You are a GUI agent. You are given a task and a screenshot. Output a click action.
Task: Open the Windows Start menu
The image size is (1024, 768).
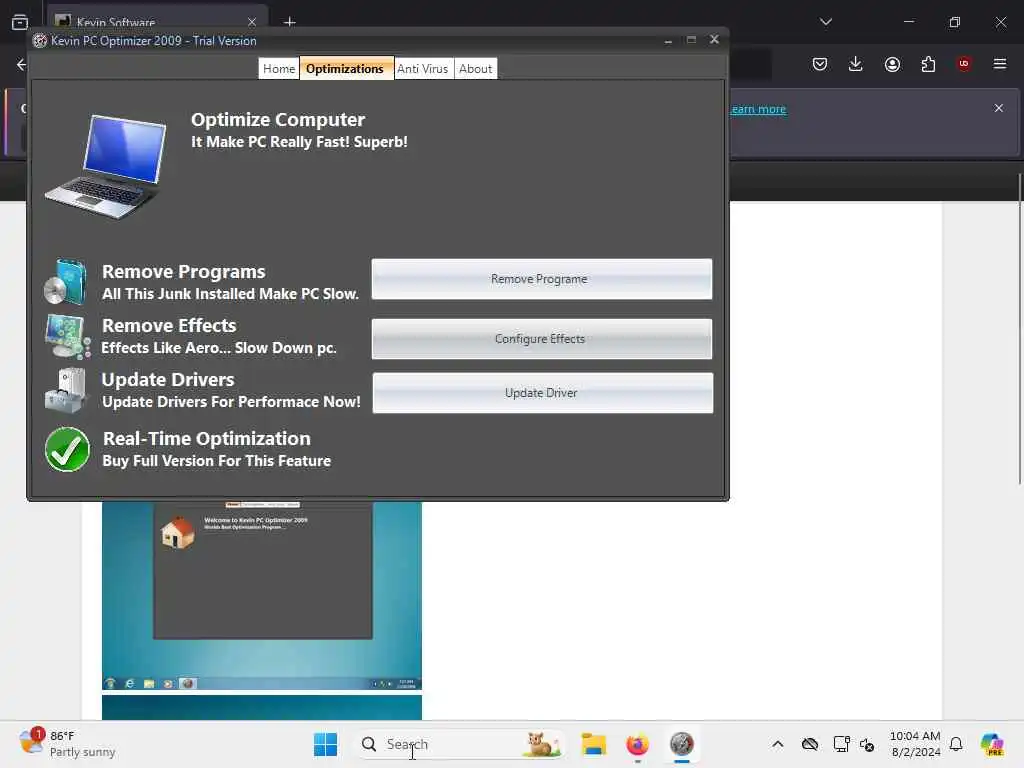click(x=325, y=744)
